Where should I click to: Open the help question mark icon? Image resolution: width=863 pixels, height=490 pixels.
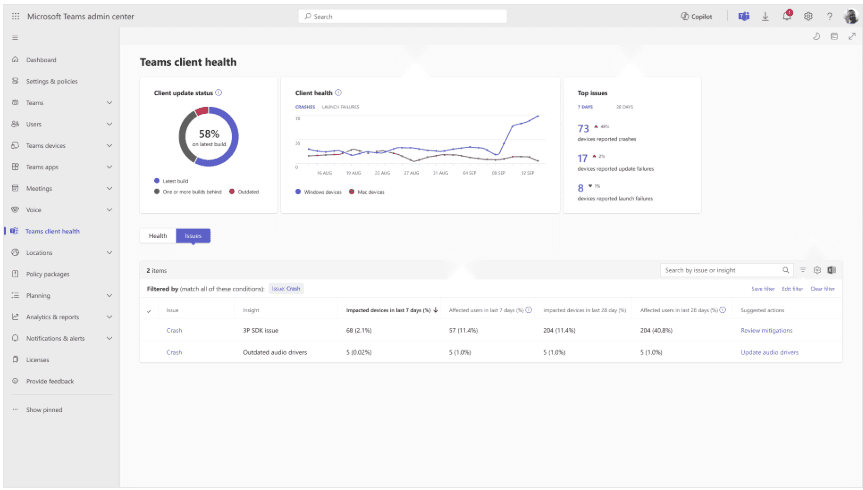(x=829, y=17)
